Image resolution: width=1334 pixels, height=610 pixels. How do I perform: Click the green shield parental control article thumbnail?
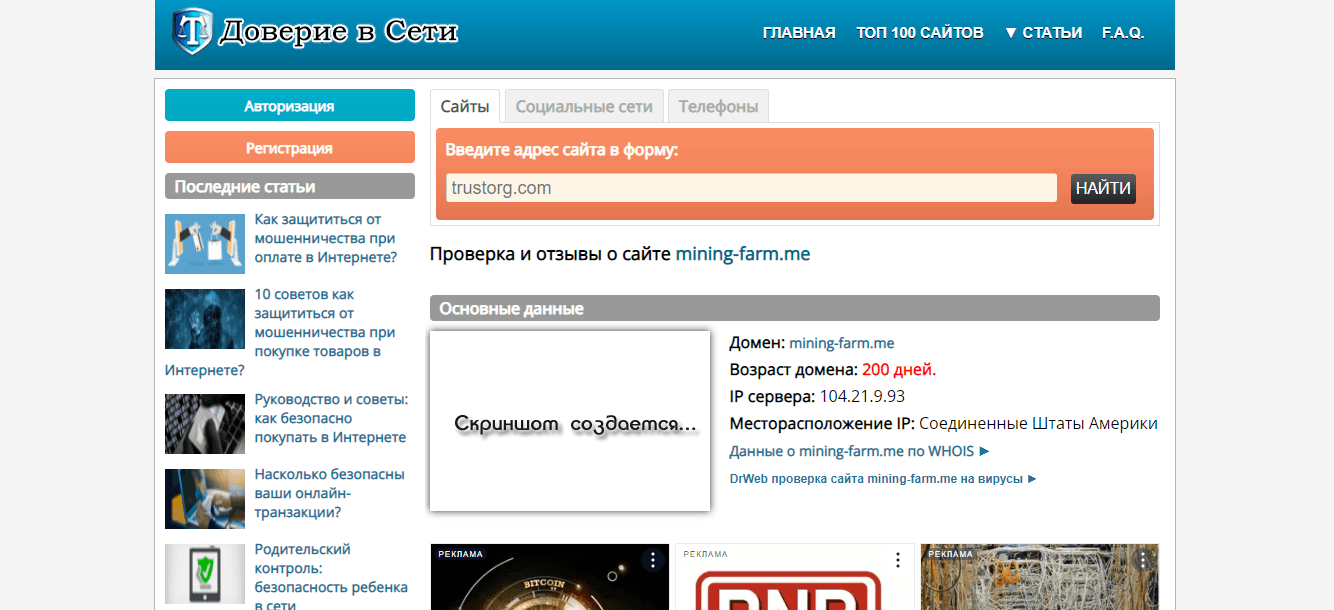pyautogui.click(x=204, y=574)
